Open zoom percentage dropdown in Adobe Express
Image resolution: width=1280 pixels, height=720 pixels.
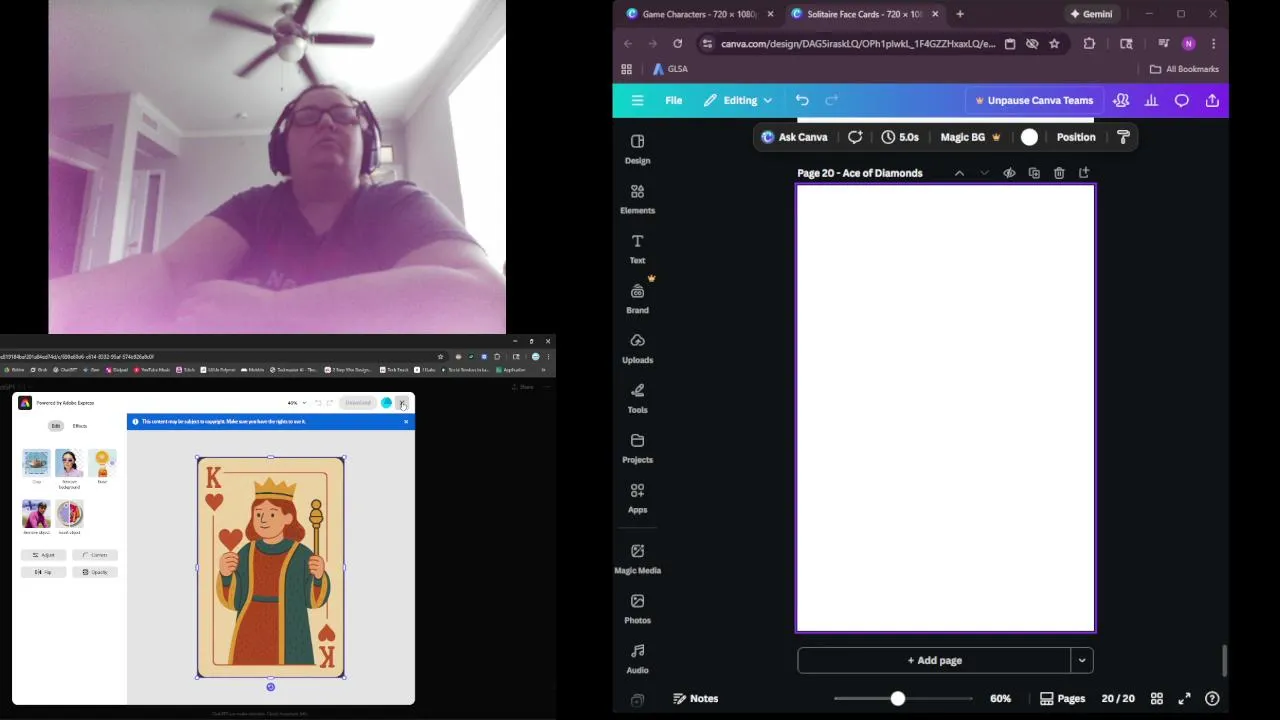click(296, 403)
